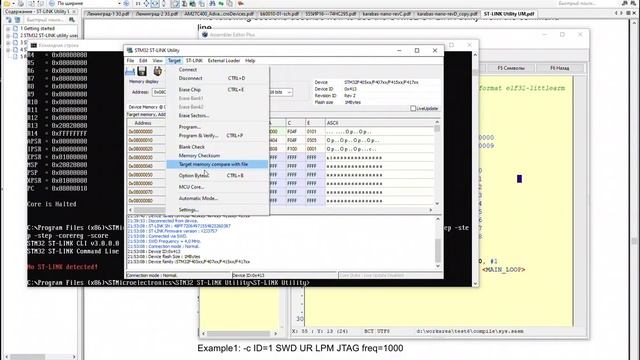Expand '1 Getting started' tree node
The height and width of the screenshot is (360, 640).
(x=8, y=29)
